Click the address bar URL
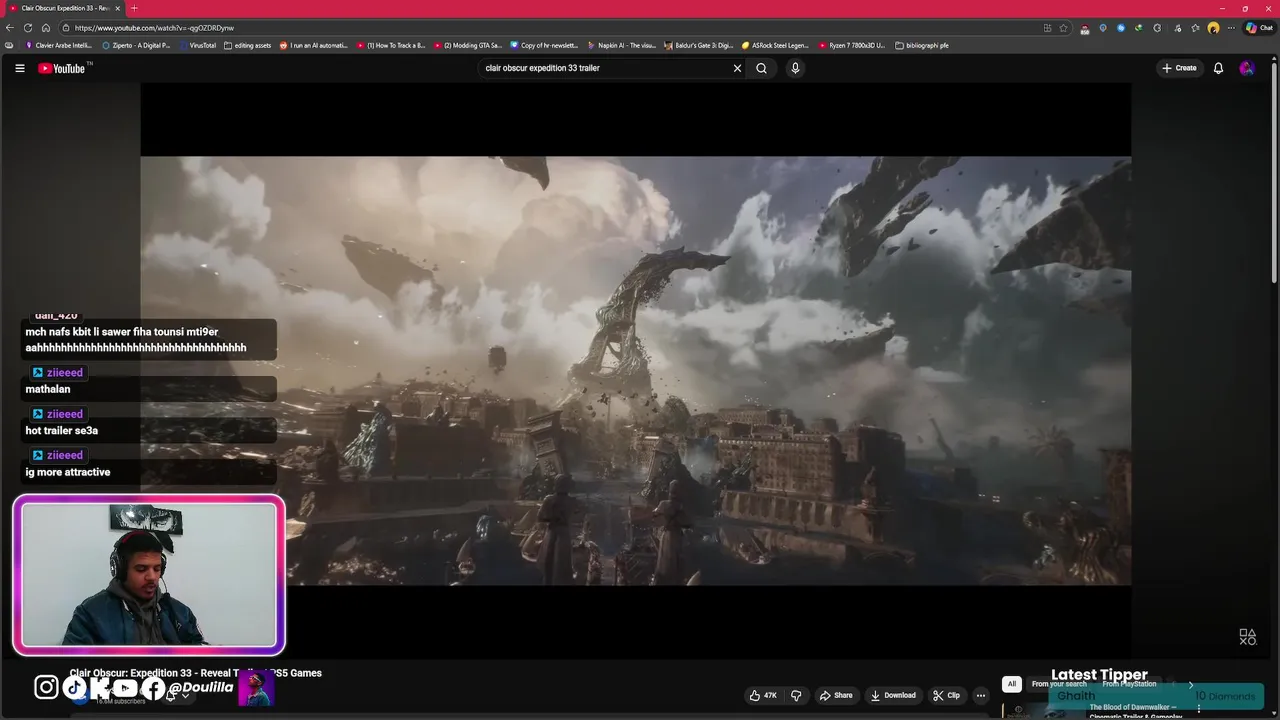This screenshot has width=1280, height=720. (154, 28)
